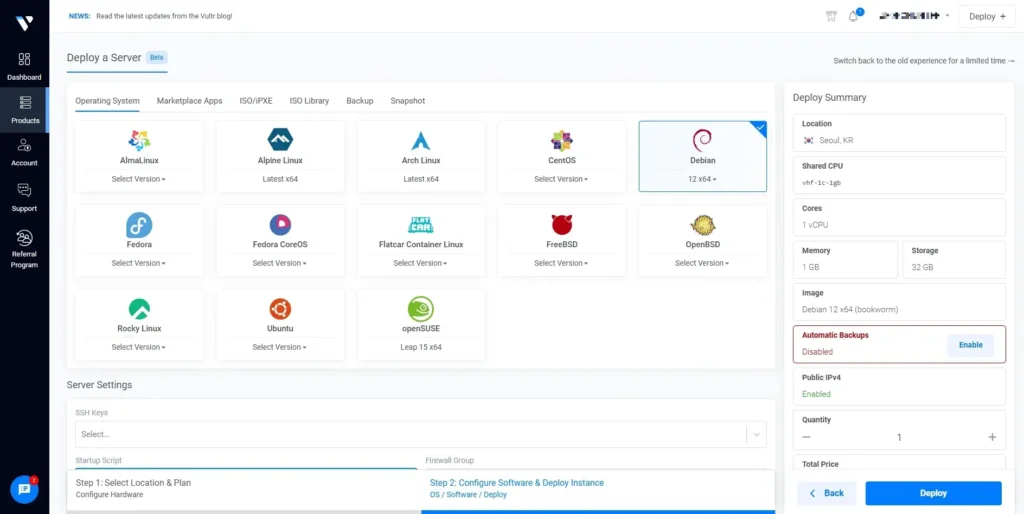
Task: Click the blue Deploy button
Action: coord(933,493)
